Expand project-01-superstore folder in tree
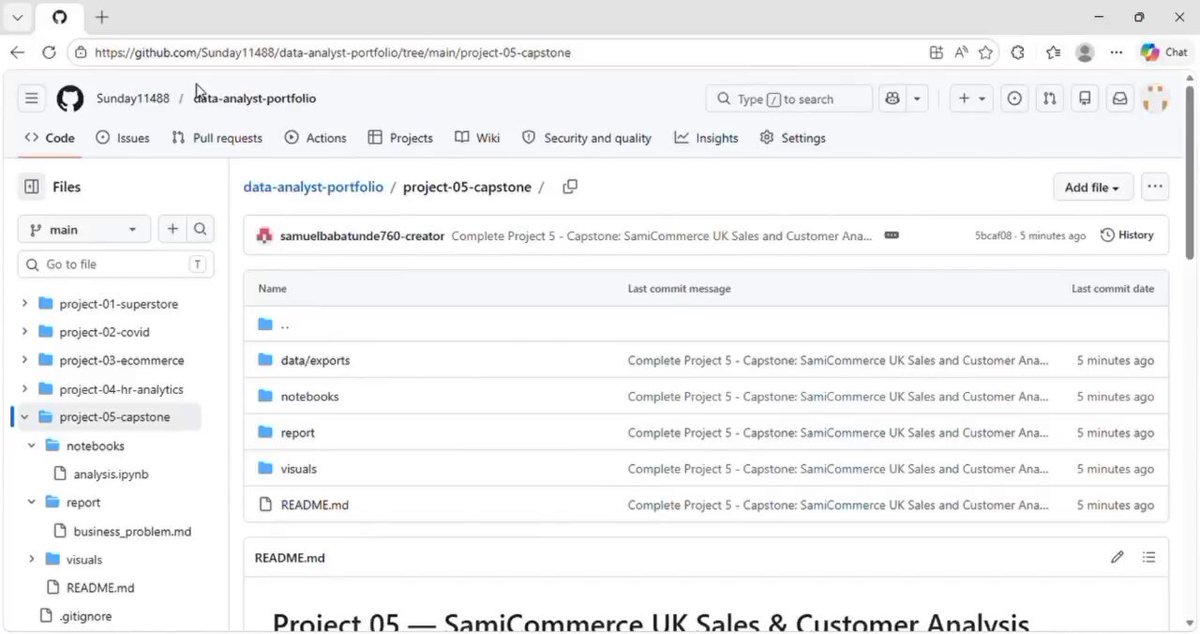1200x634 pixels. click(25, 303)
